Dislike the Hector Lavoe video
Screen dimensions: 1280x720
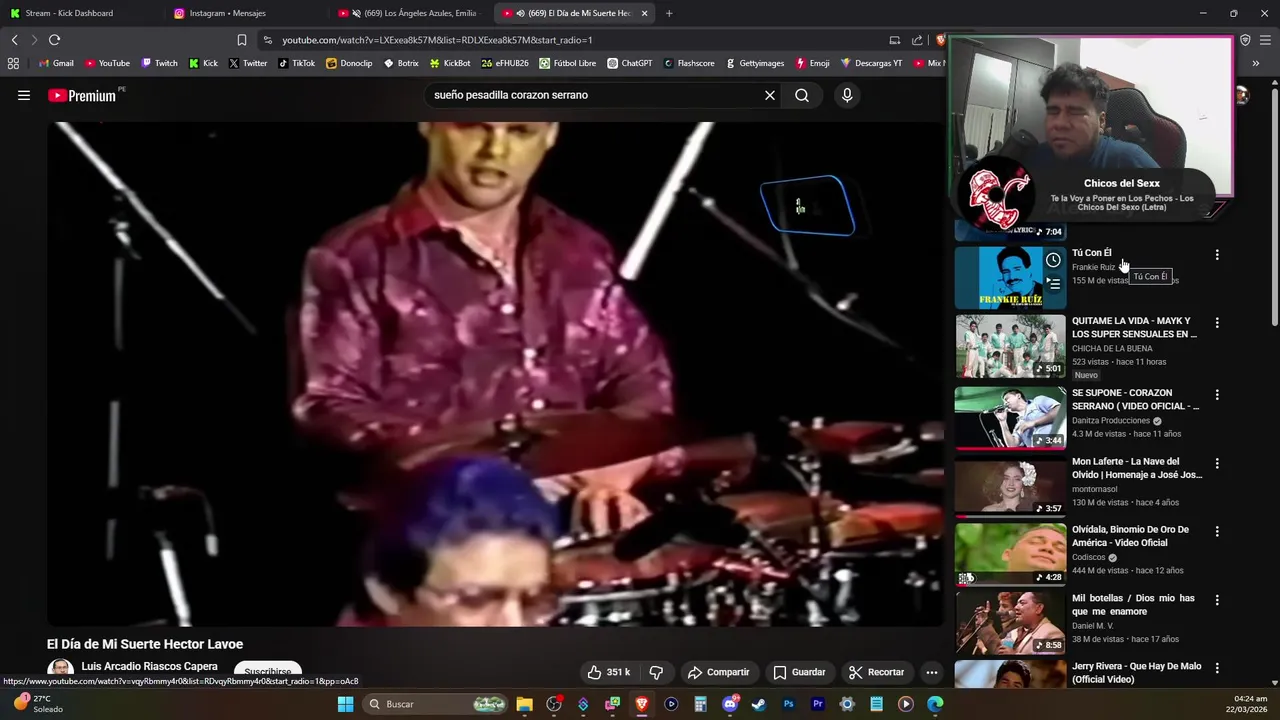pos(656,672)
